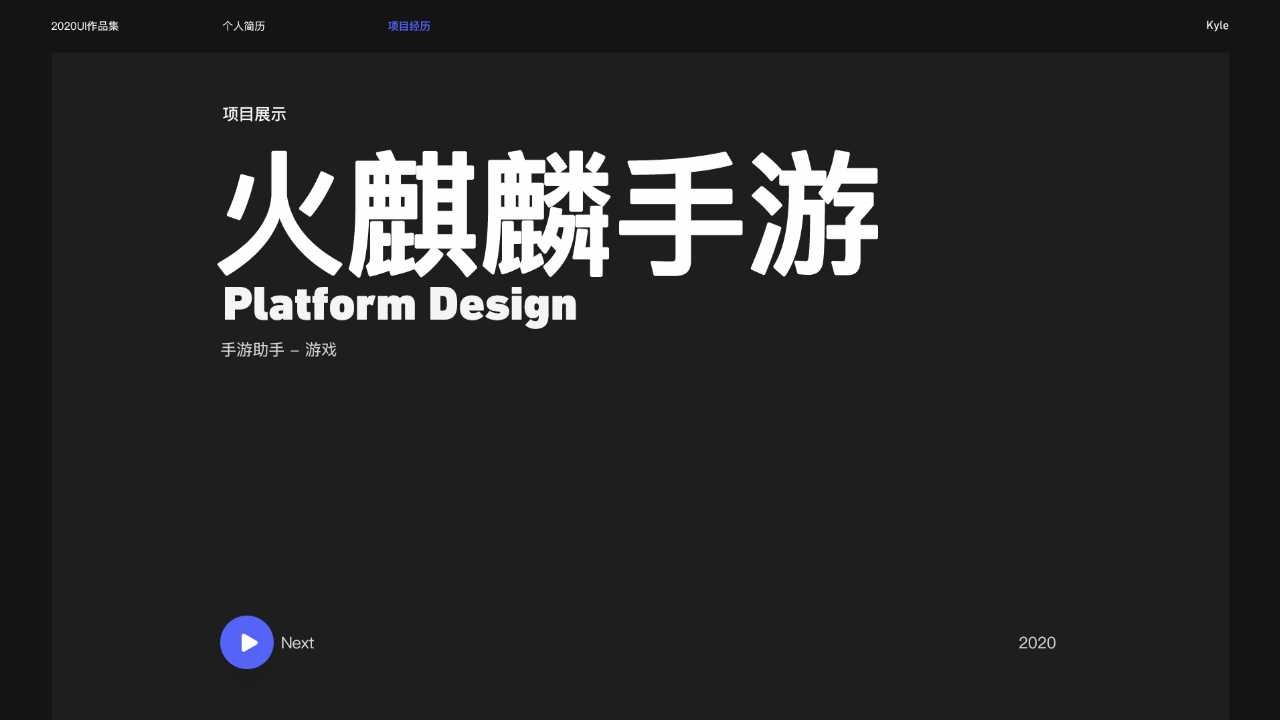This screenshot has width=1280, height=720.
Task: Click the Next label beside play button
Action: (x=297, y=643)
